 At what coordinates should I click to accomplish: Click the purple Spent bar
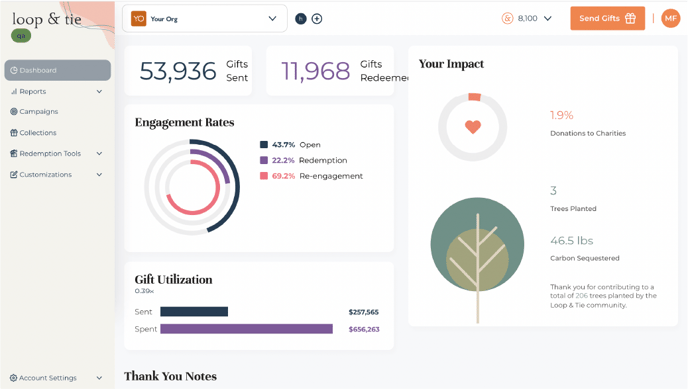(247, 329)
